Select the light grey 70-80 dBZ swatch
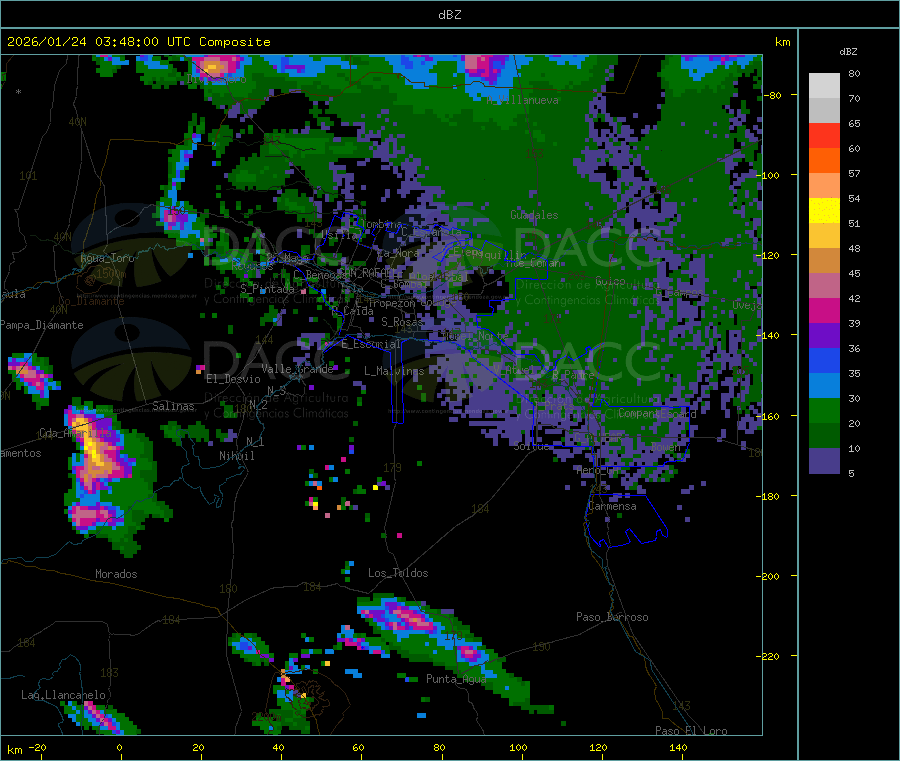Image resolution: width=900 pixels, height=761 pixels. click(x=824, y=86)
